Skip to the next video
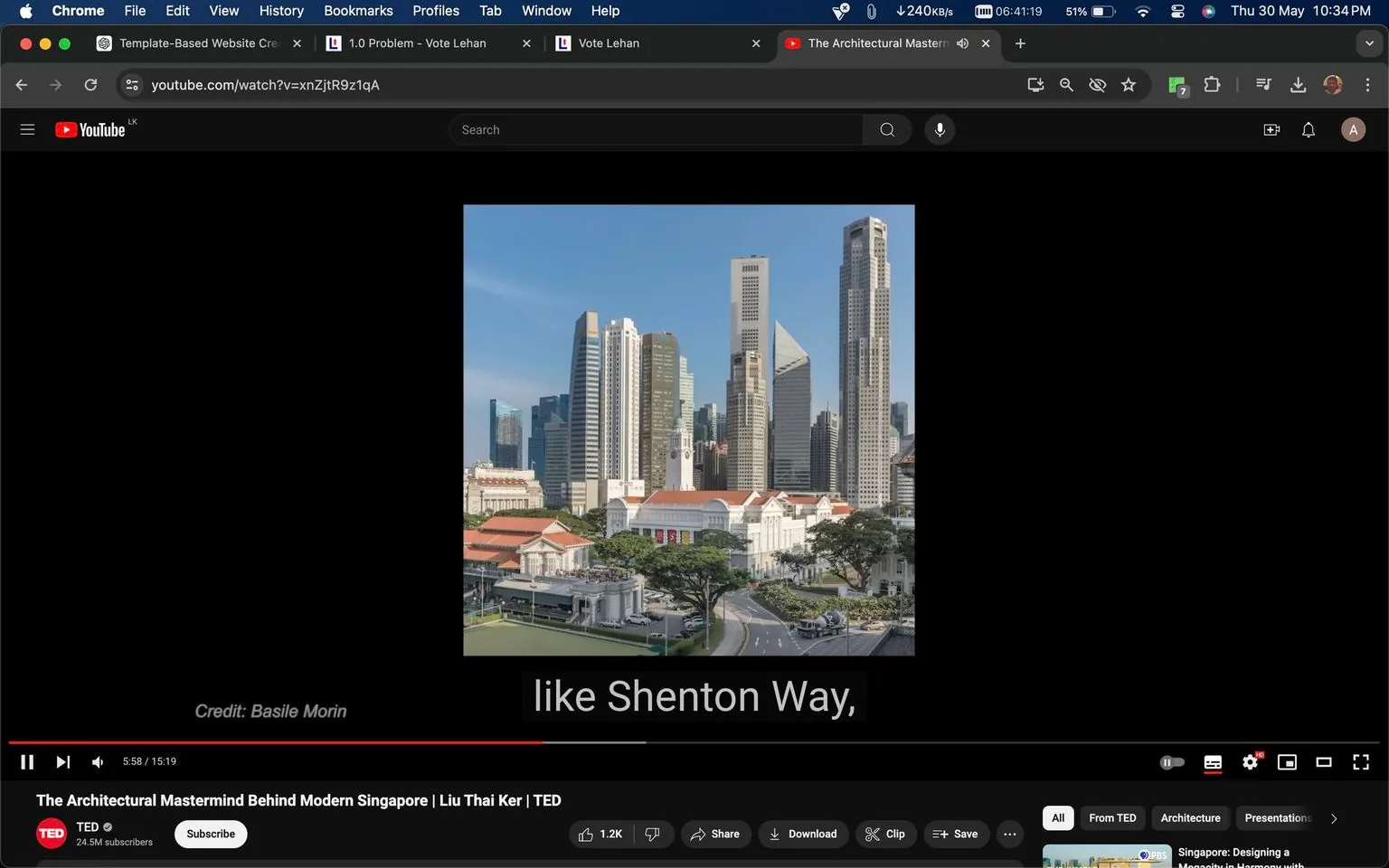Screen dimensions: 1389x868 [x=61, y=761]
